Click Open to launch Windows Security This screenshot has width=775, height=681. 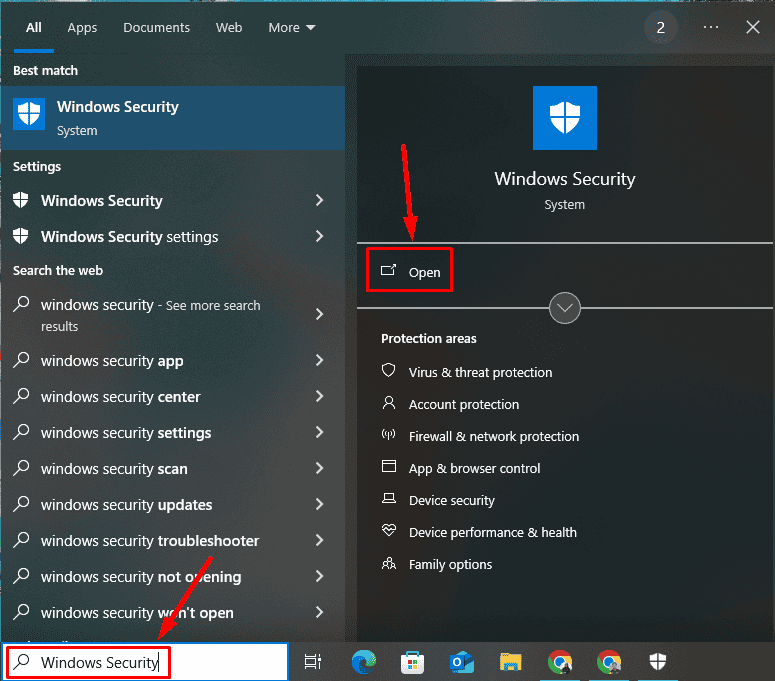[x=410, y=271]
